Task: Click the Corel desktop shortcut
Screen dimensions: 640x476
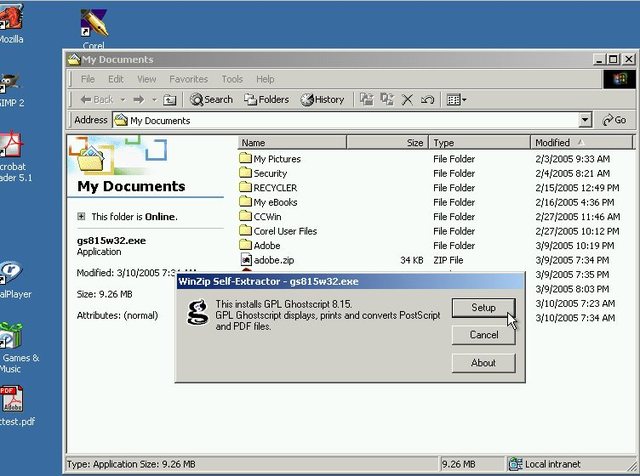Action: click(x=93, y=28)
